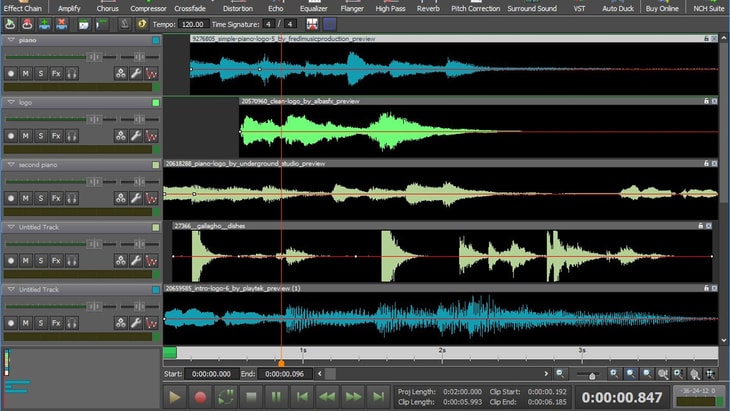This screenshot has height=411, width=730.
Task: Go to end of project
Action: point(378,397)
